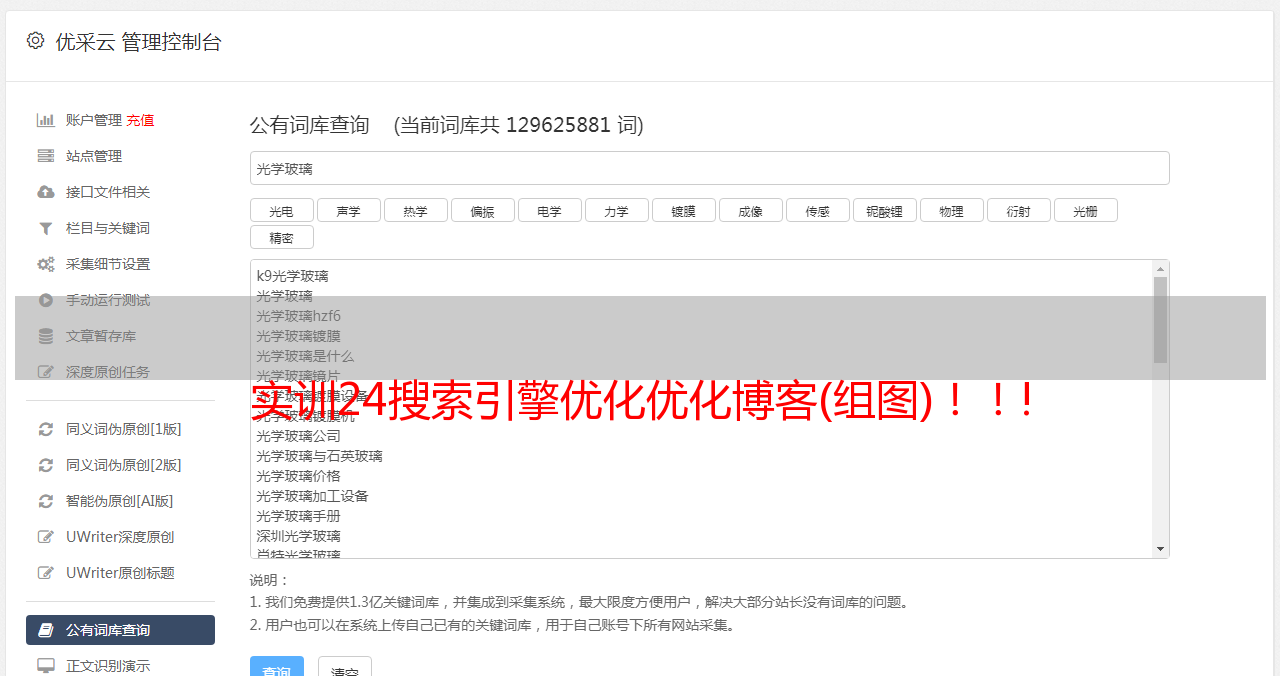Select result line 光学玻璃加工设备
This screenshot has width=1280, height=676.
pyautogui.click(x=312, y=496)
